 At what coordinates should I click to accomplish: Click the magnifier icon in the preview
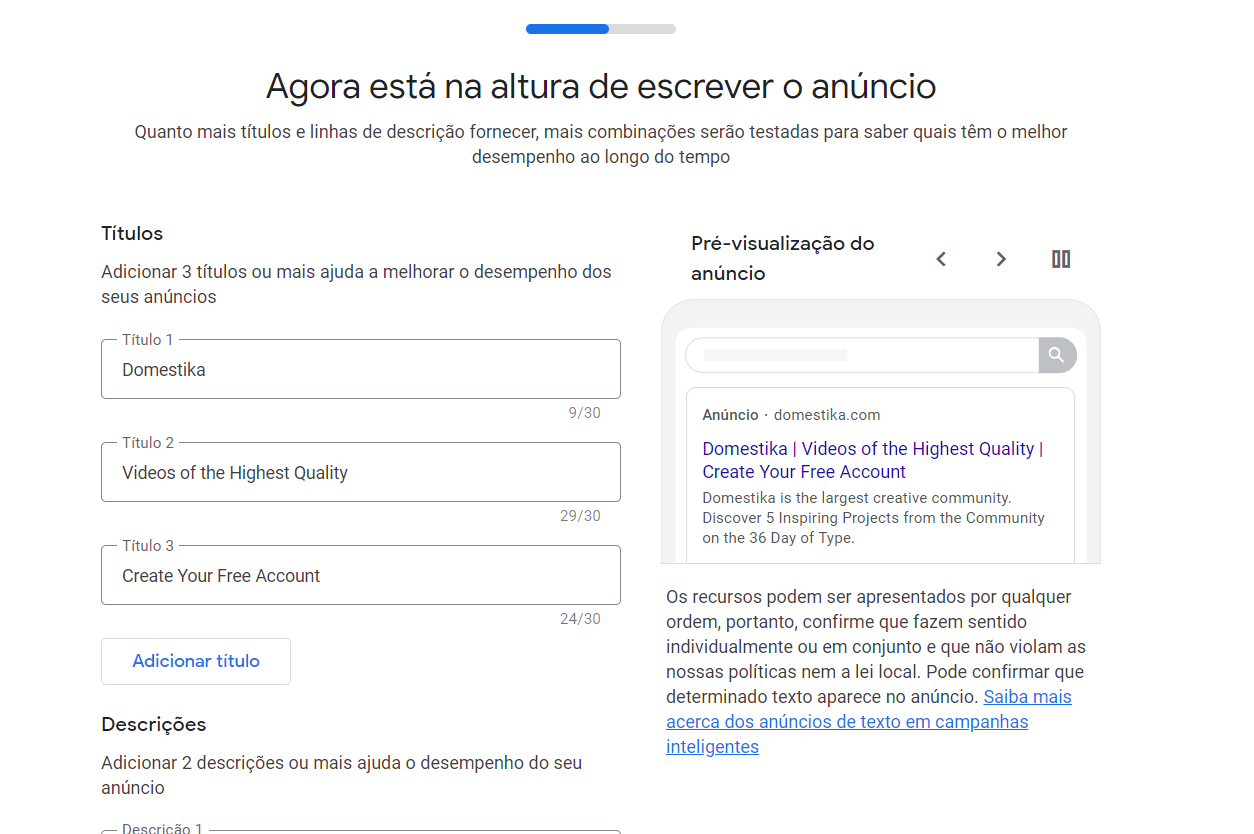click(x=1057, y=355)
